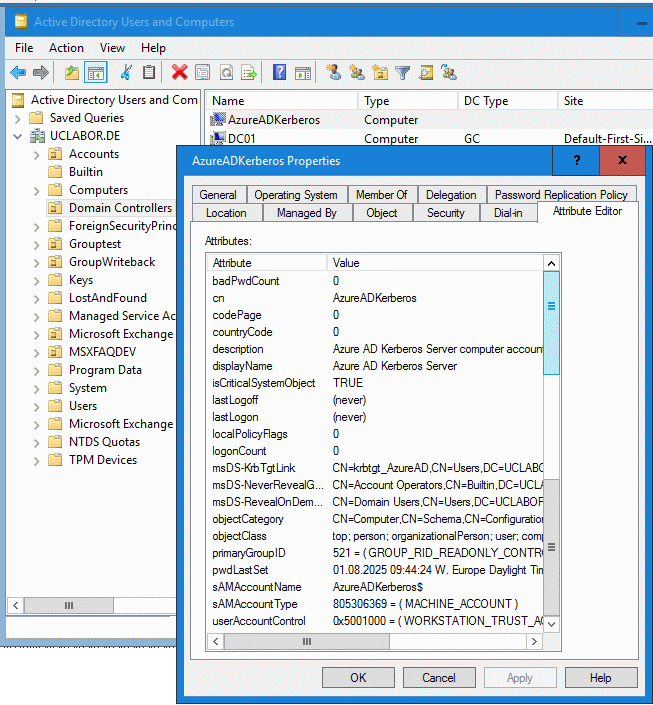Switch to the Security tab

pyautogui.click(x=446, y=213)
